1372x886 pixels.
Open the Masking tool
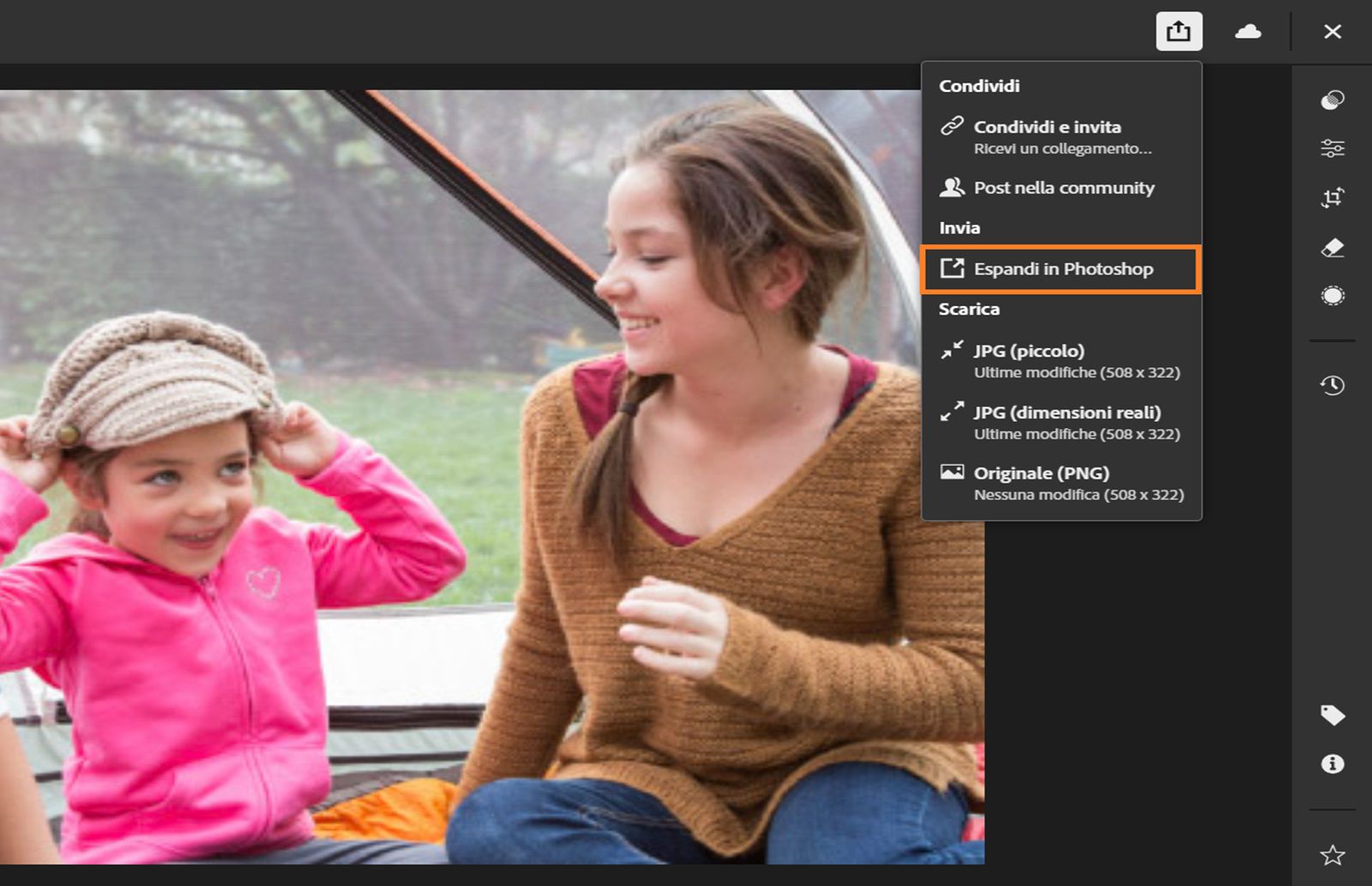1332,295
